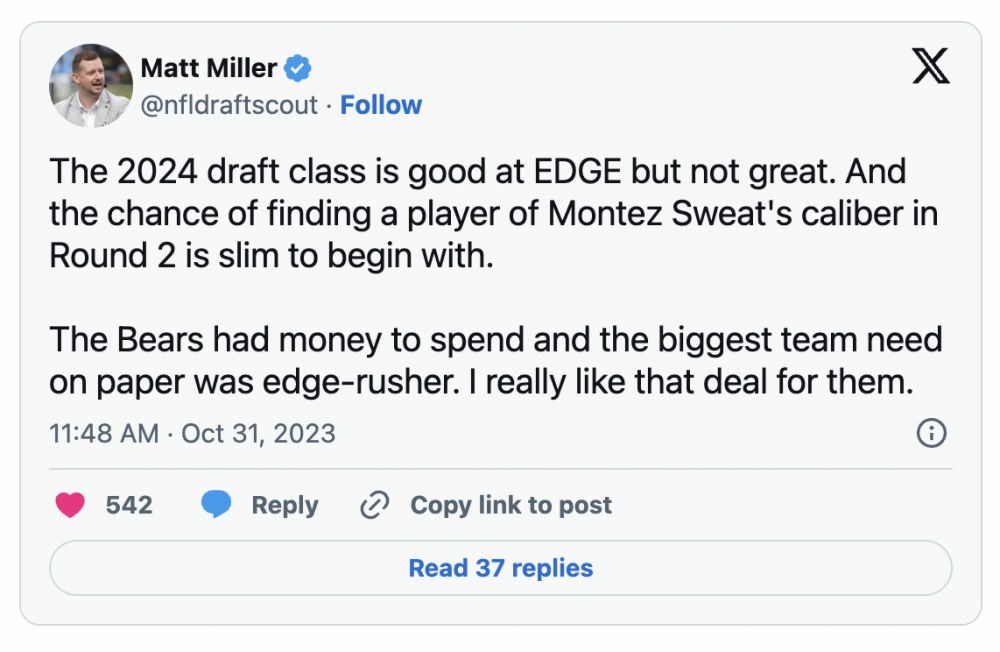The image size is (1000, 652).
Task: Follow the nfldraftscout account
Action: pyautogui.click(x=381, y=105)
